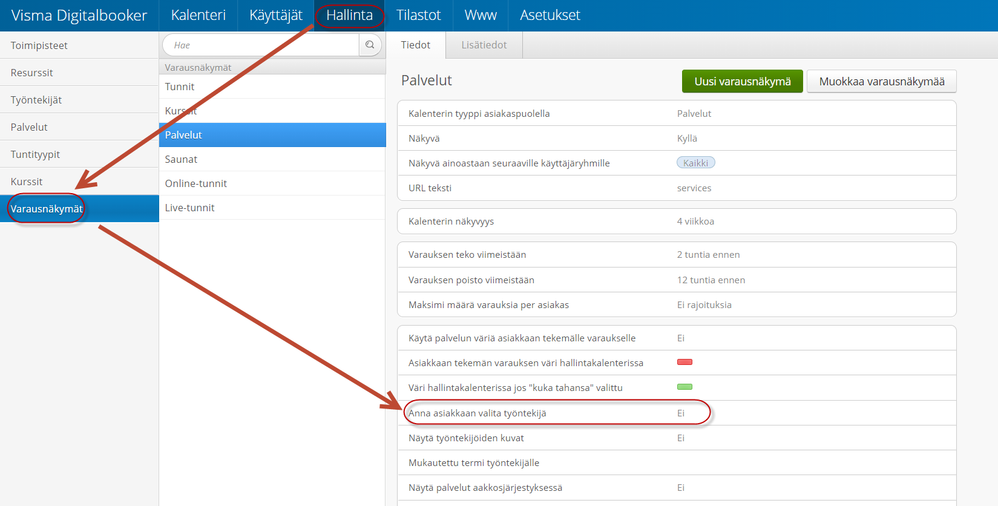This screenshot has height=506, width=998.
Task: Select the Tunnit booking view
Action: tap(272, 87)
